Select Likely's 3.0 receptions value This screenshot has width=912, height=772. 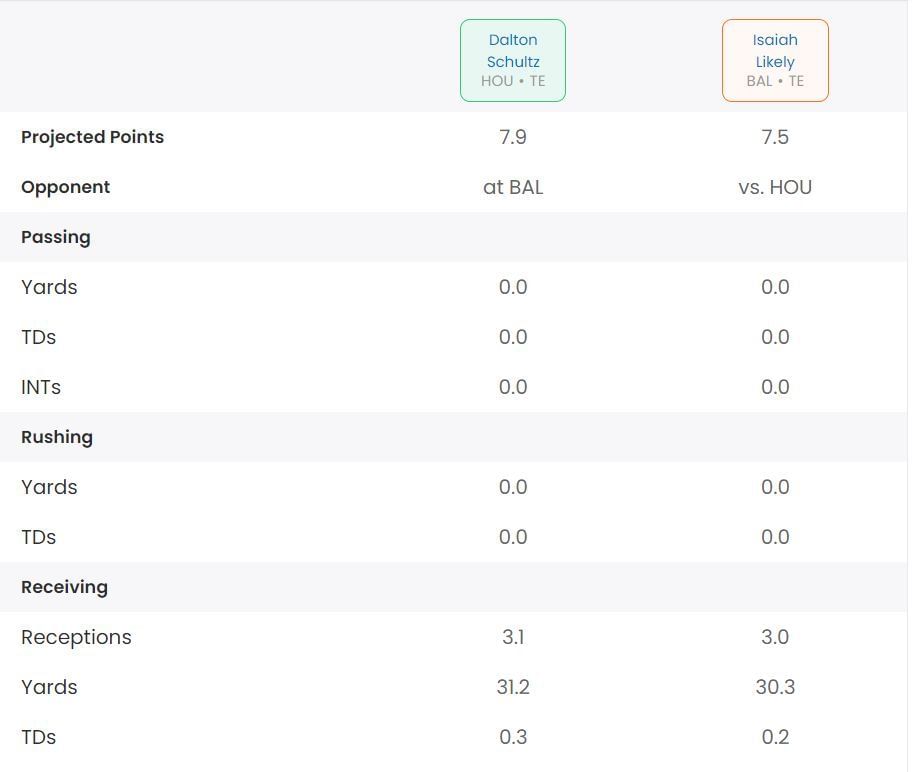pos(775,637)
